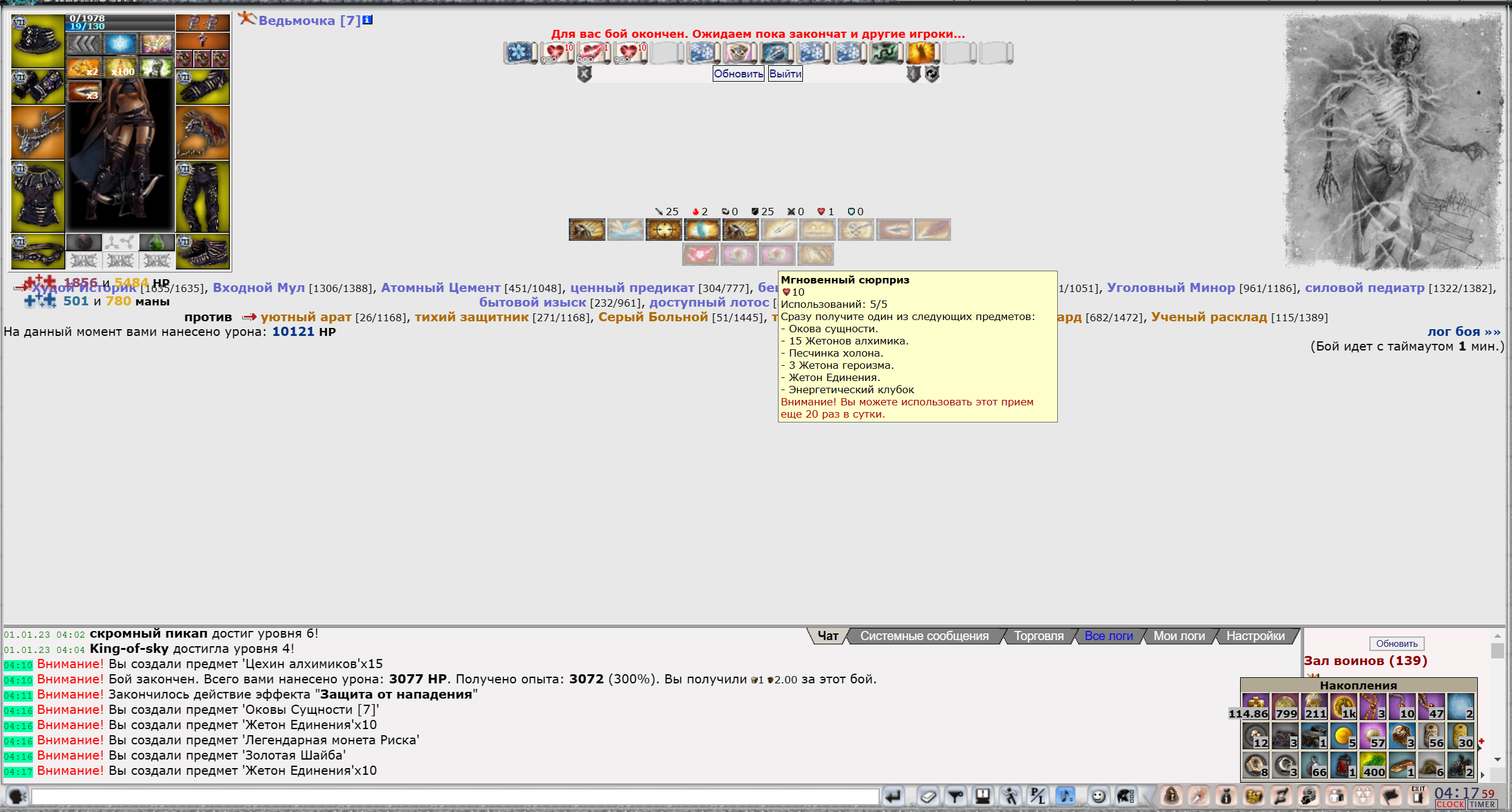Image resolution: width=1512 pixels, height=812 pixels.
Task: Switch to the Мои логи tab
Action: pos(1179,636)
